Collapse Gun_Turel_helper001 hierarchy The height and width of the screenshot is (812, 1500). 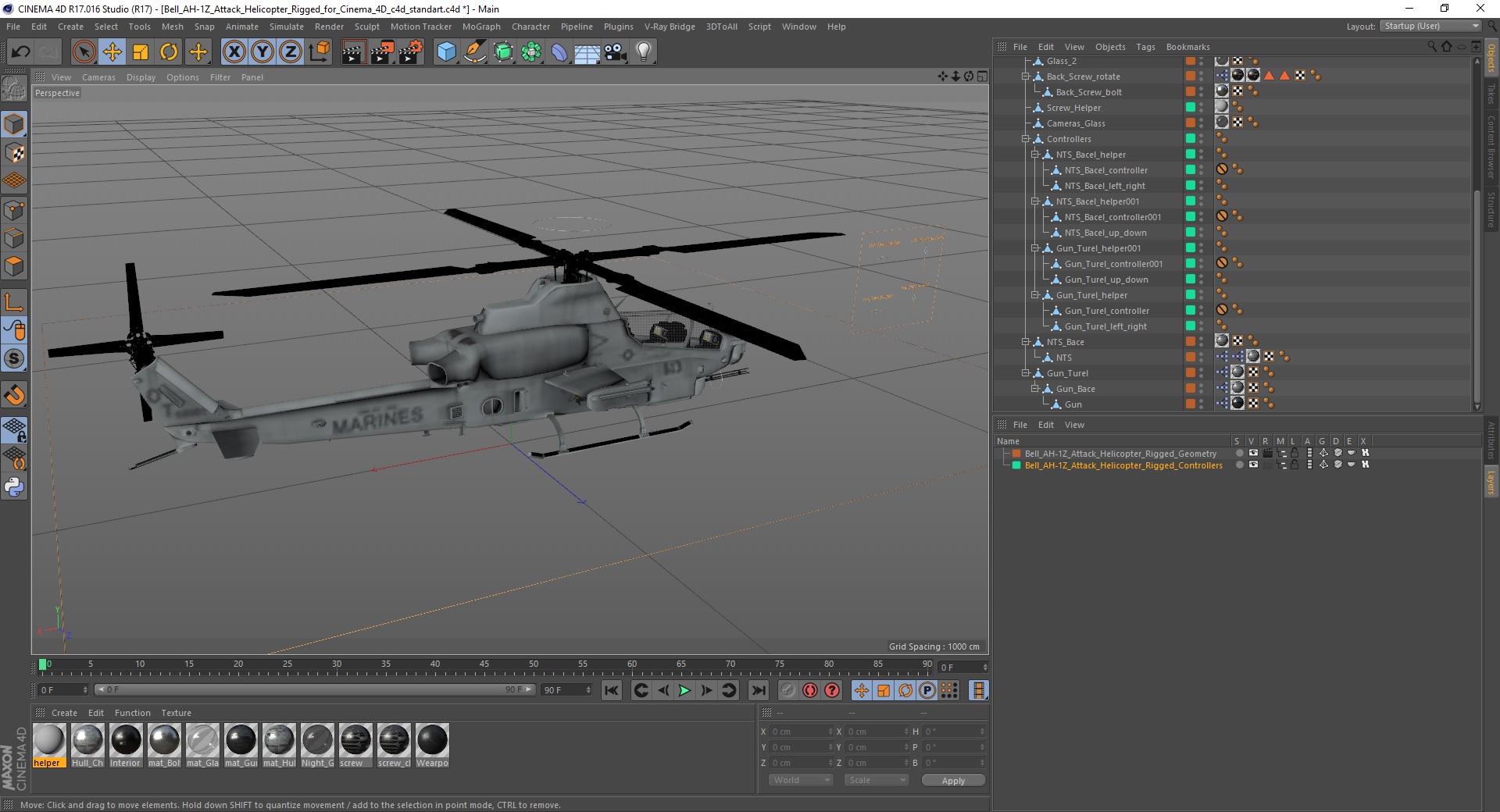point(1034,248)
